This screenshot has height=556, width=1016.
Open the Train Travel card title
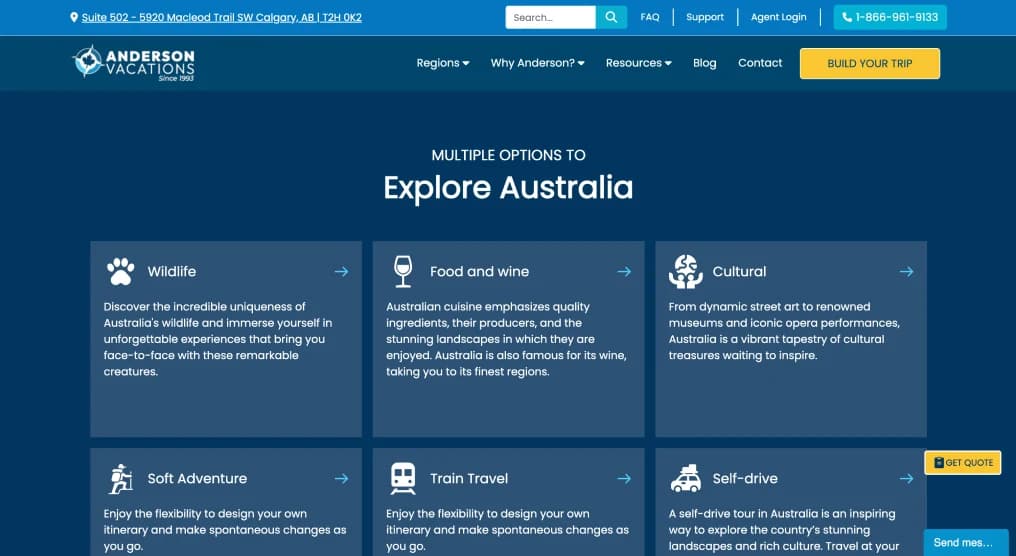click(x=469, y=479)
